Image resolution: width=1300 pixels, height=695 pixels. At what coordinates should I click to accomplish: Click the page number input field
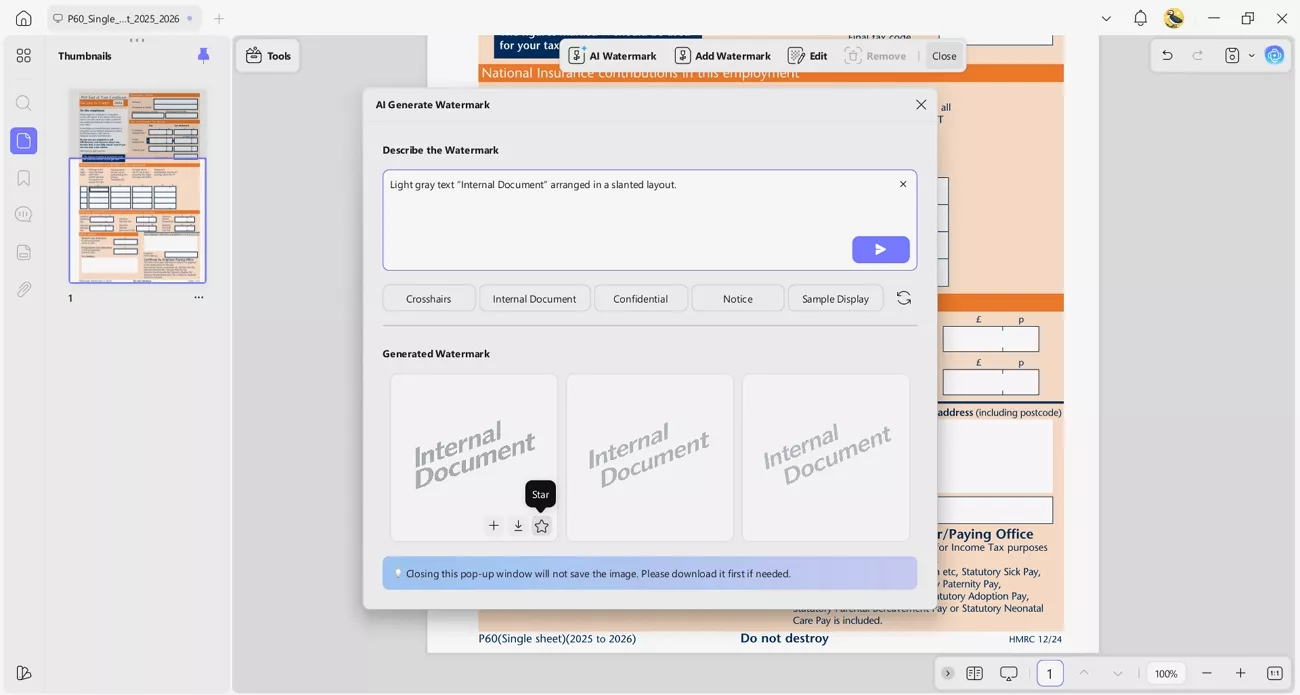tap(1050, 673)
